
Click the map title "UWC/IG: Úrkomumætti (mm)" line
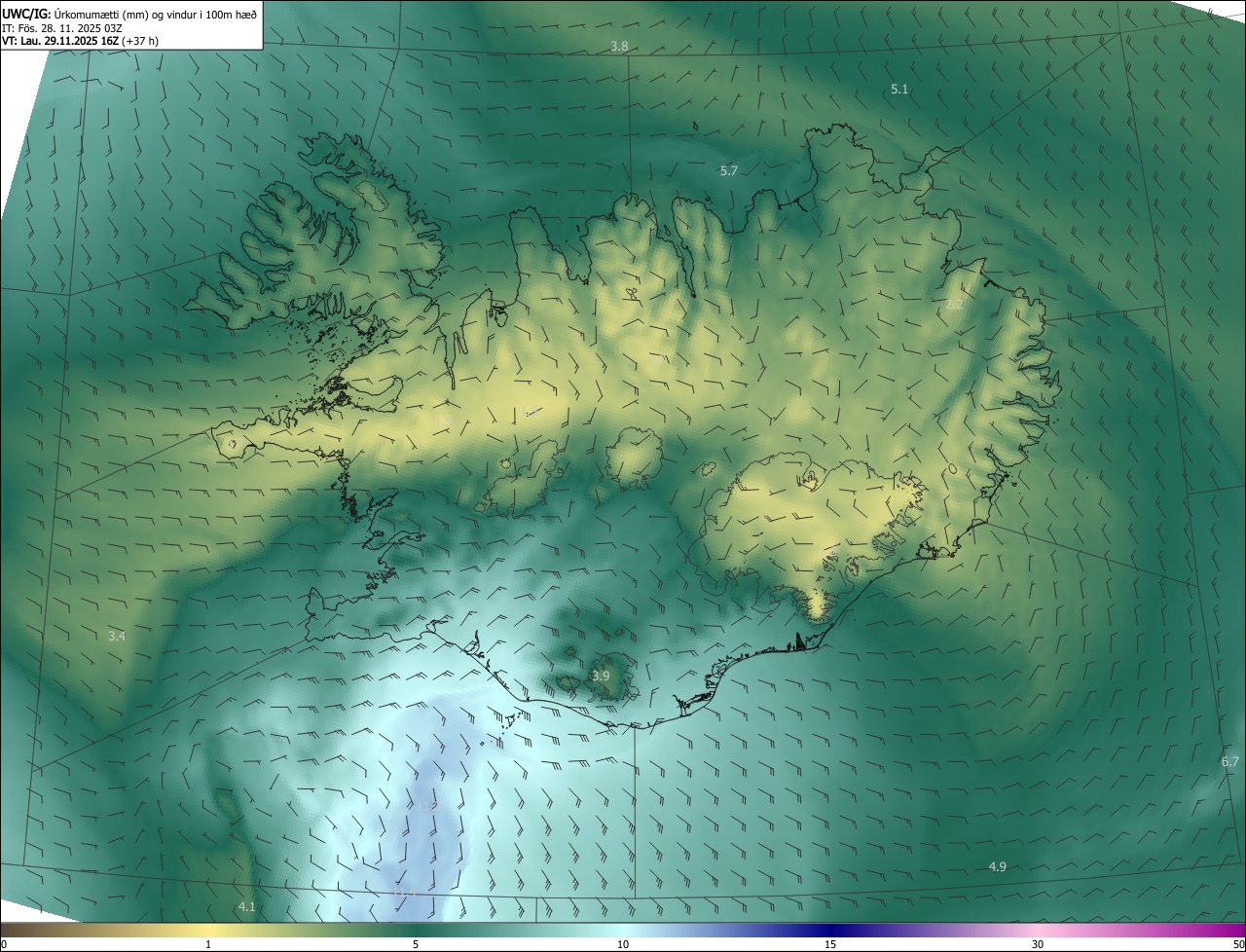(x=129, y=13)
